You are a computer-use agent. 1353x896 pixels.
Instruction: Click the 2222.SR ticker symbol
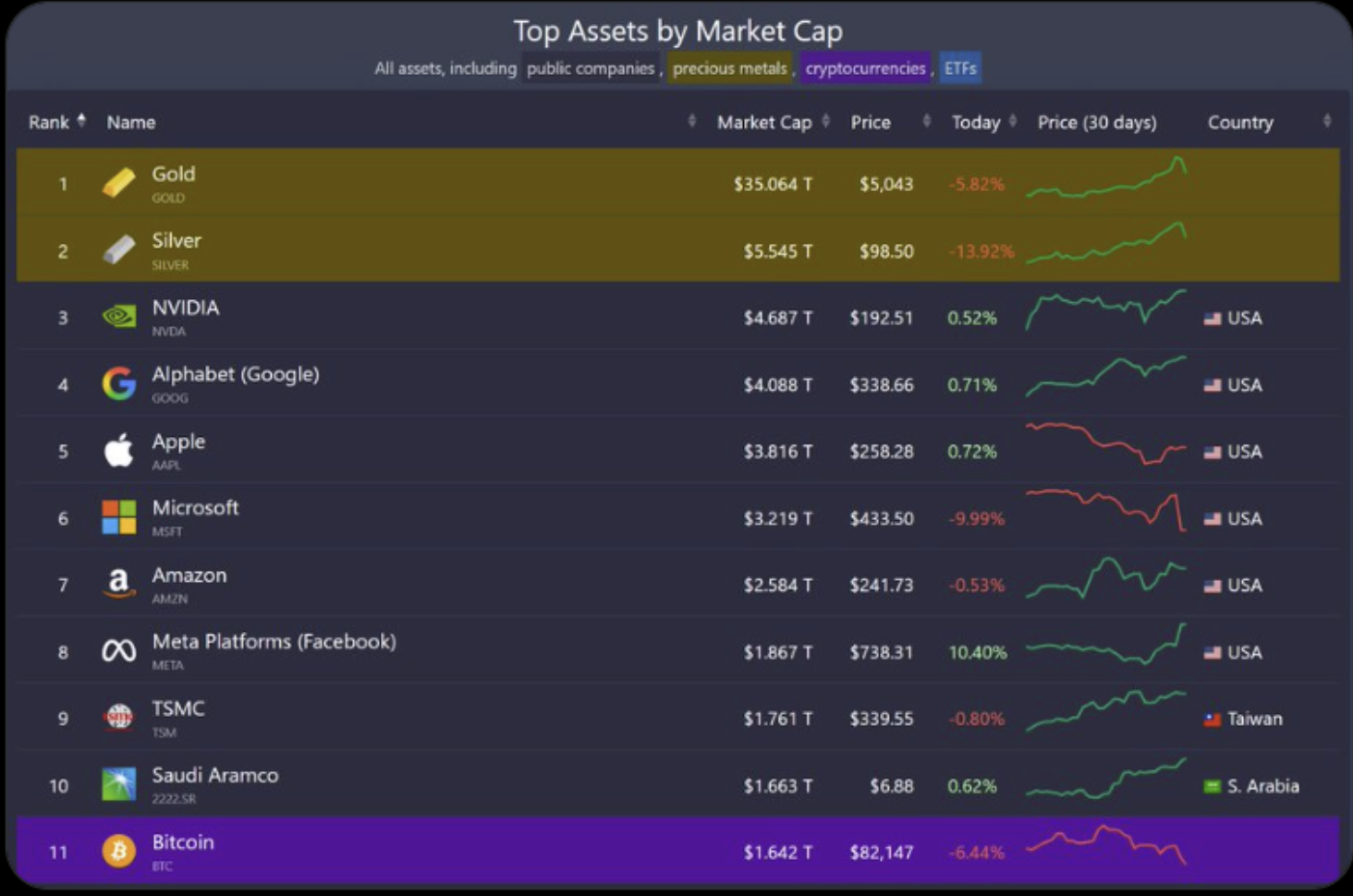pos(174,799)
